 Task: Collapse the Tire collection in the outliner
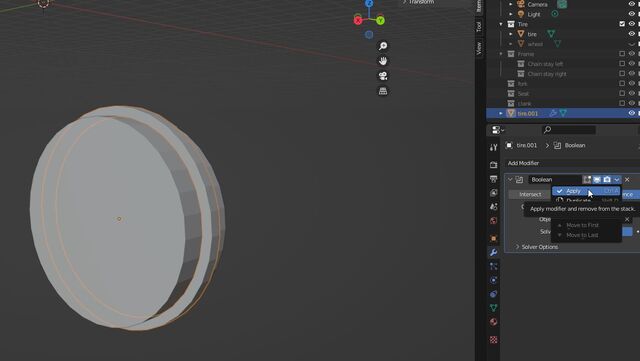tap(501, 24)
